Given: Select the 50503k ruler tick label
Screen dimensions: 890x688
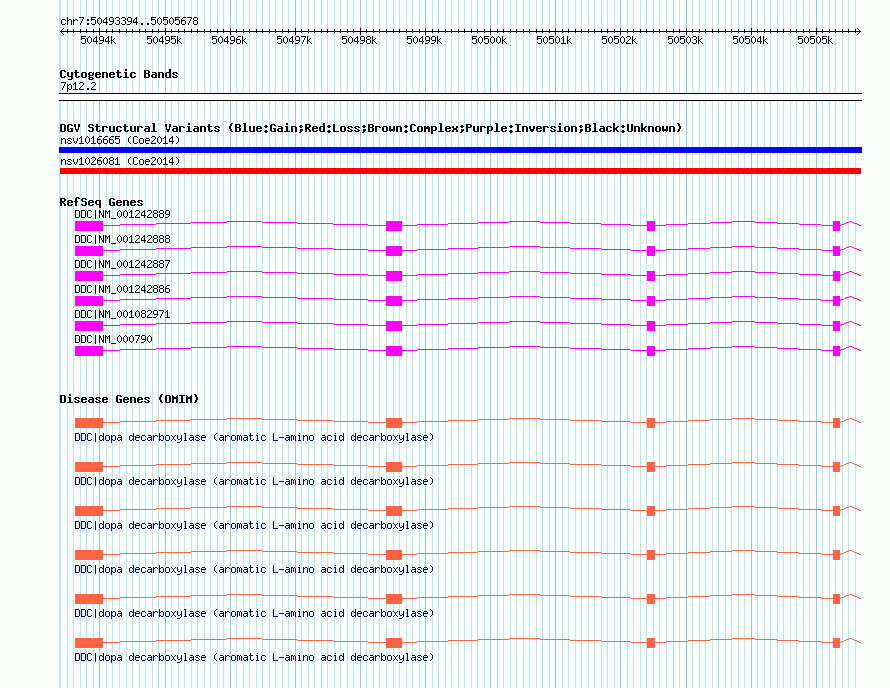Looking at the screenshot, I should tap(685, 40).
